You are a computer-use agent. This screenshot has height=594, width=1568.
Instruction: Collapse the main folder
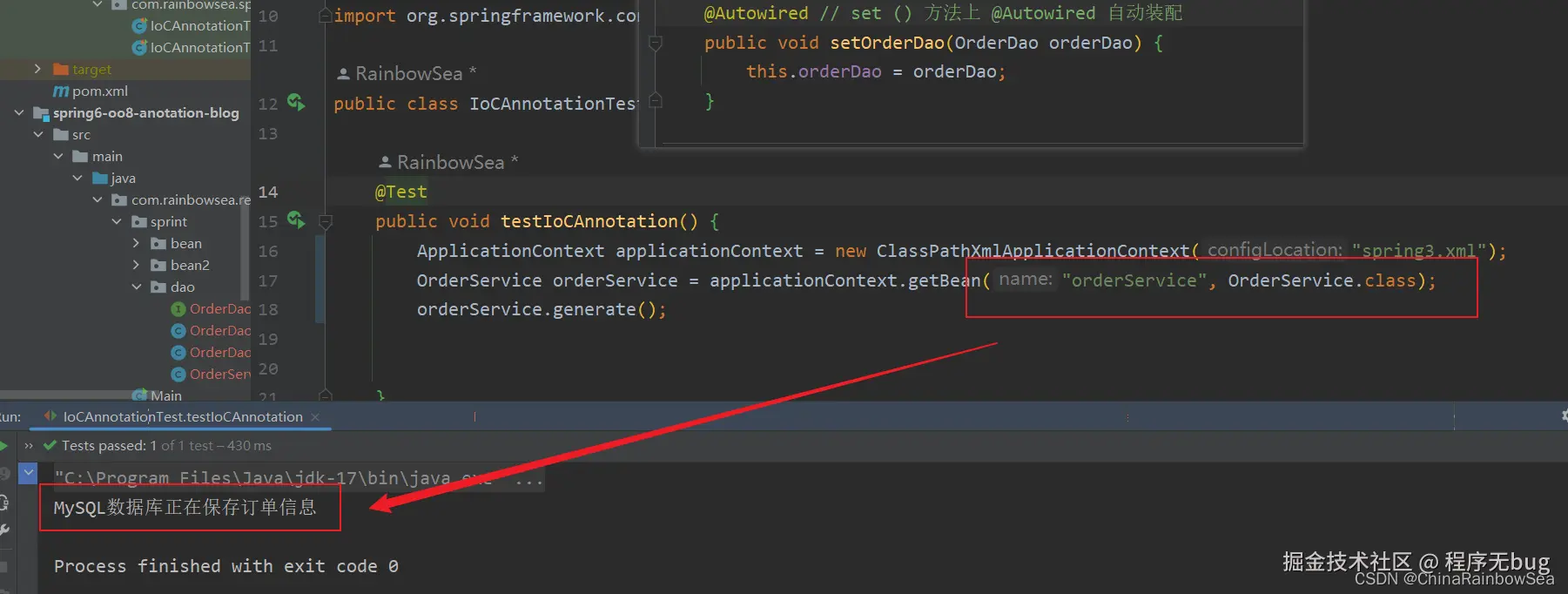pyautogui.click(x=58, y=156)
